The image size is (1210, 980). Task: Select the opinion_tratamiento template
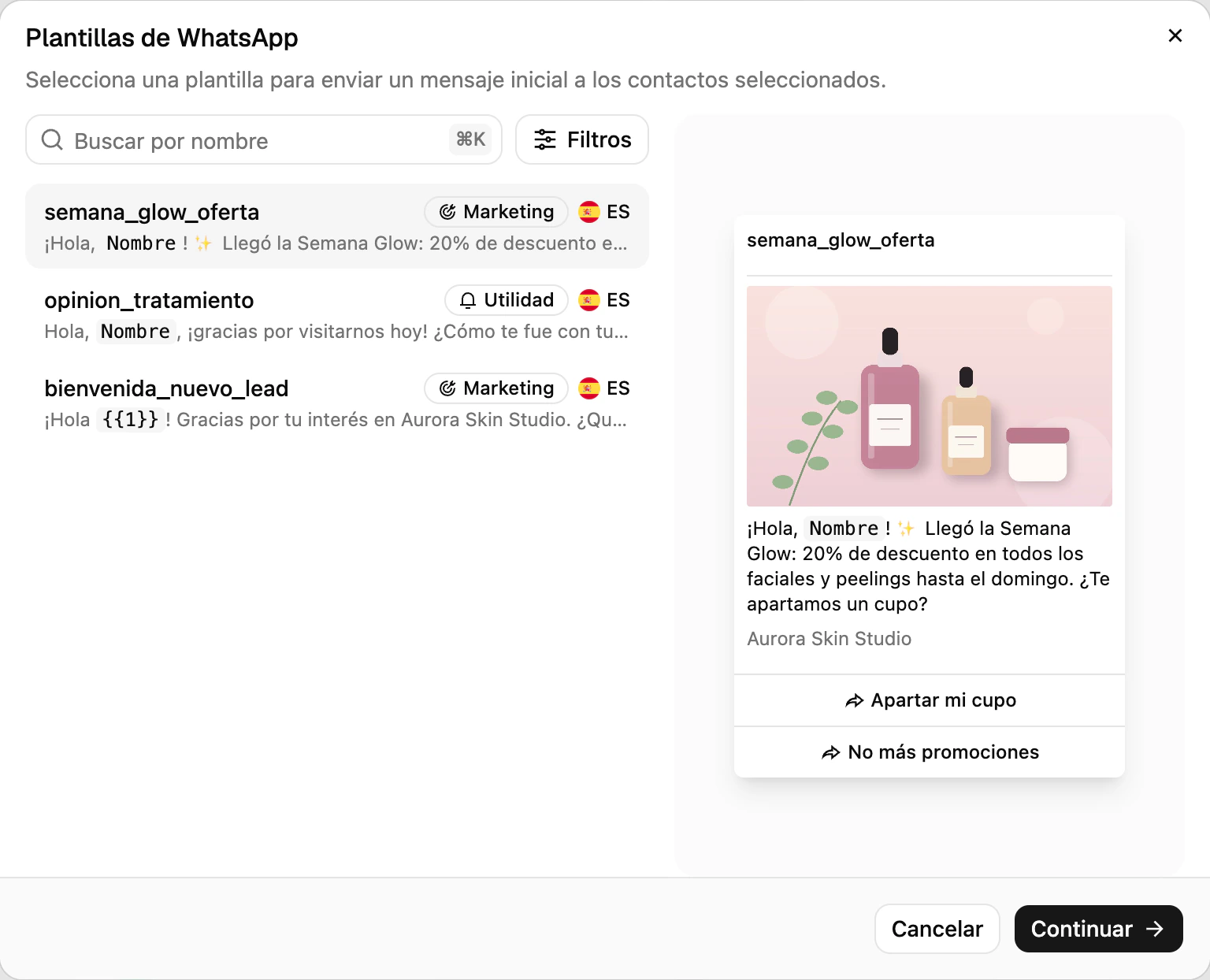tap(337, 314)
